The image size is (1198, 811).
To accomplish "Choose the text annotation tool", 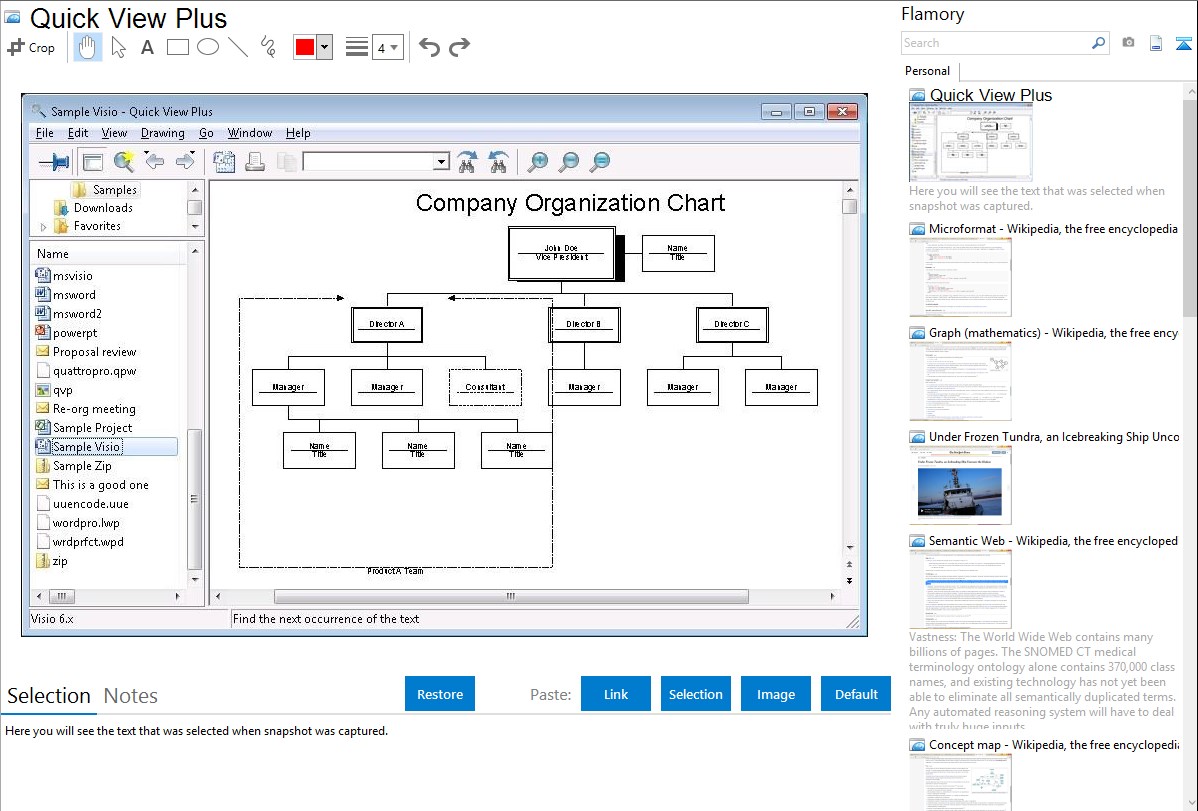I will pos(147,47).
